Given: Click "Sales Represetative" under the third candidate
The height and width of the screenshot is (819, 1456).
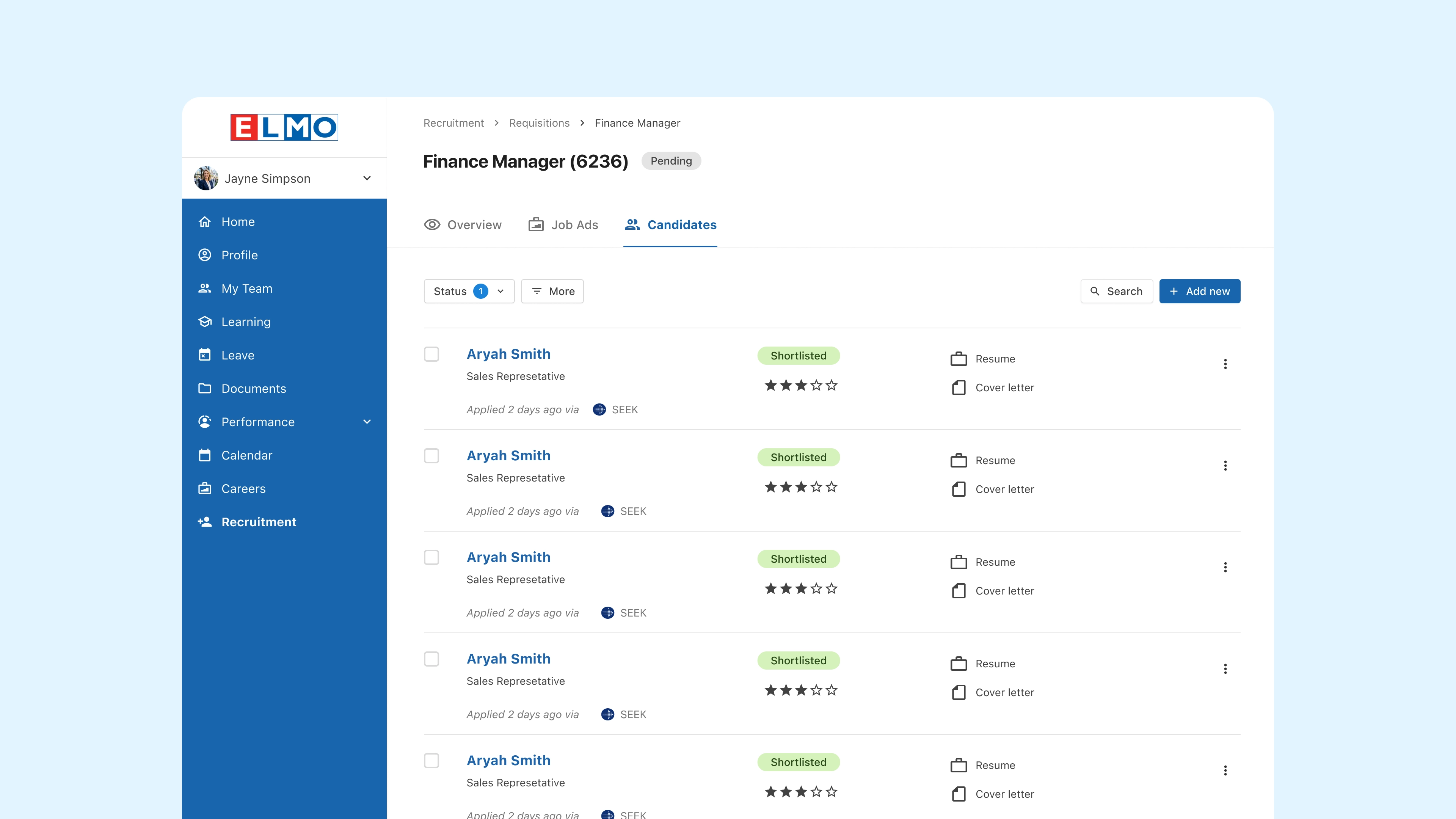Looking at the screenshot, I should click(x=516, y=580).
